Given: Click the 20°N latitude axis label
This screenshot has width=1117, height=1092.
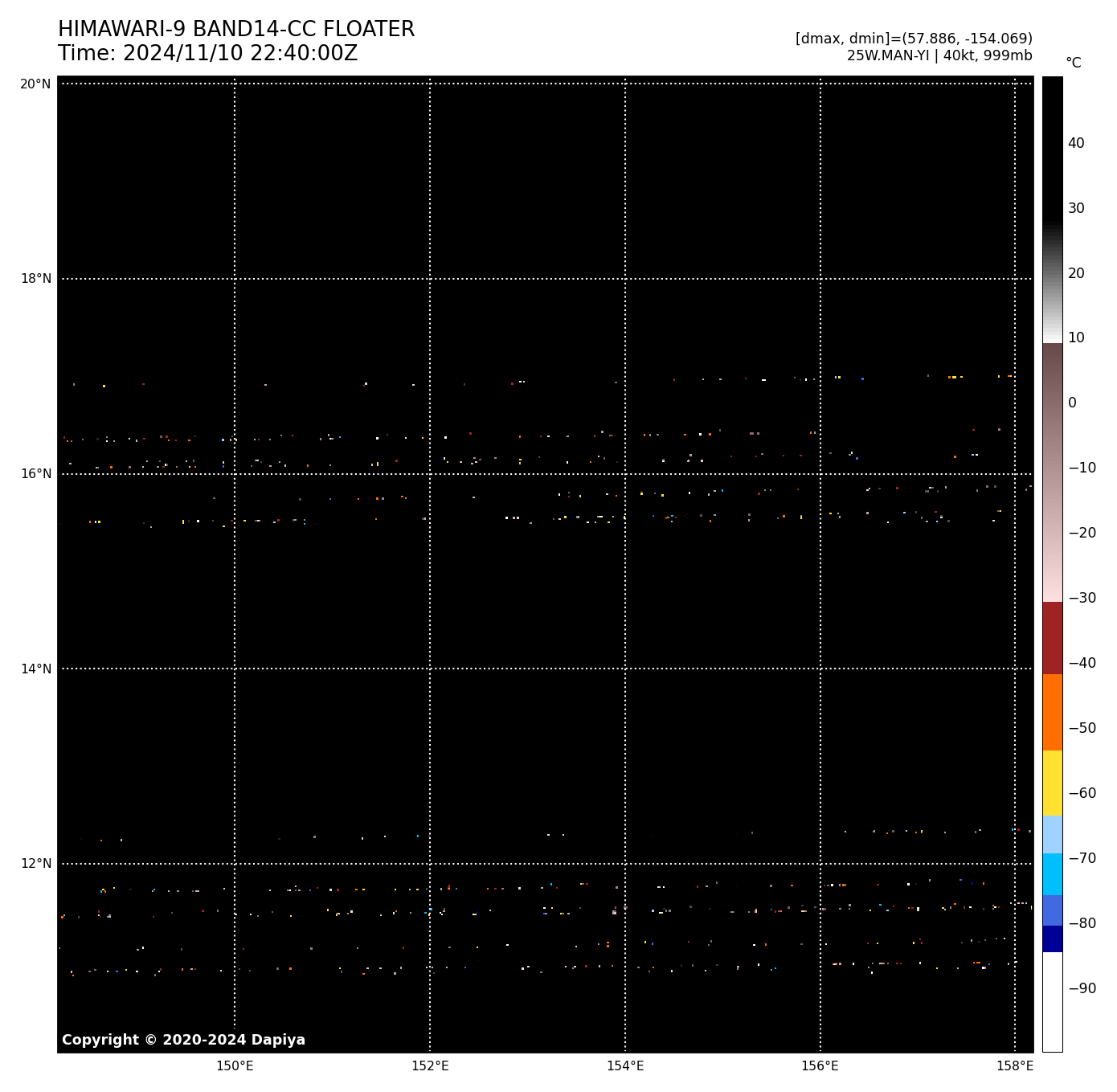Looking at the screenshot, I should (35, 84).
